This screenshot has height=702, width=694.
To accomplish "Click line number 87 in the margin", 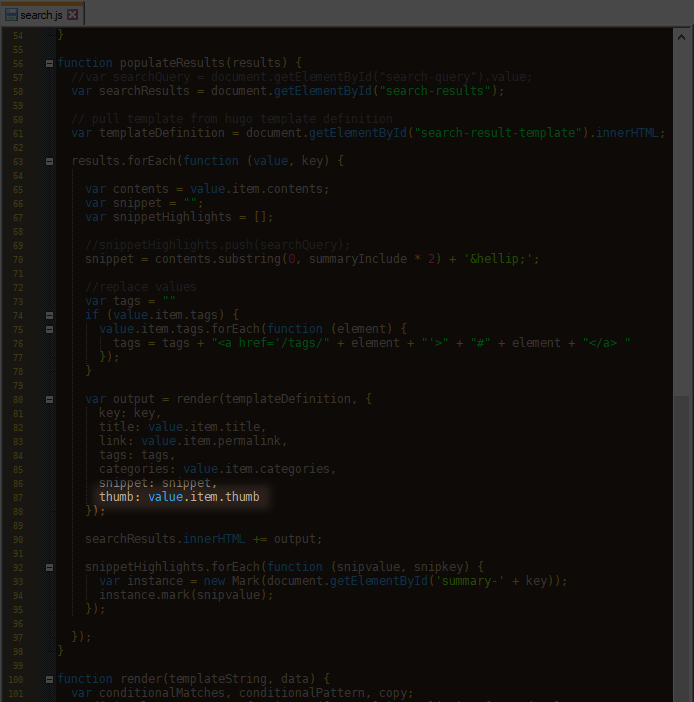I will tap(19, 497).
